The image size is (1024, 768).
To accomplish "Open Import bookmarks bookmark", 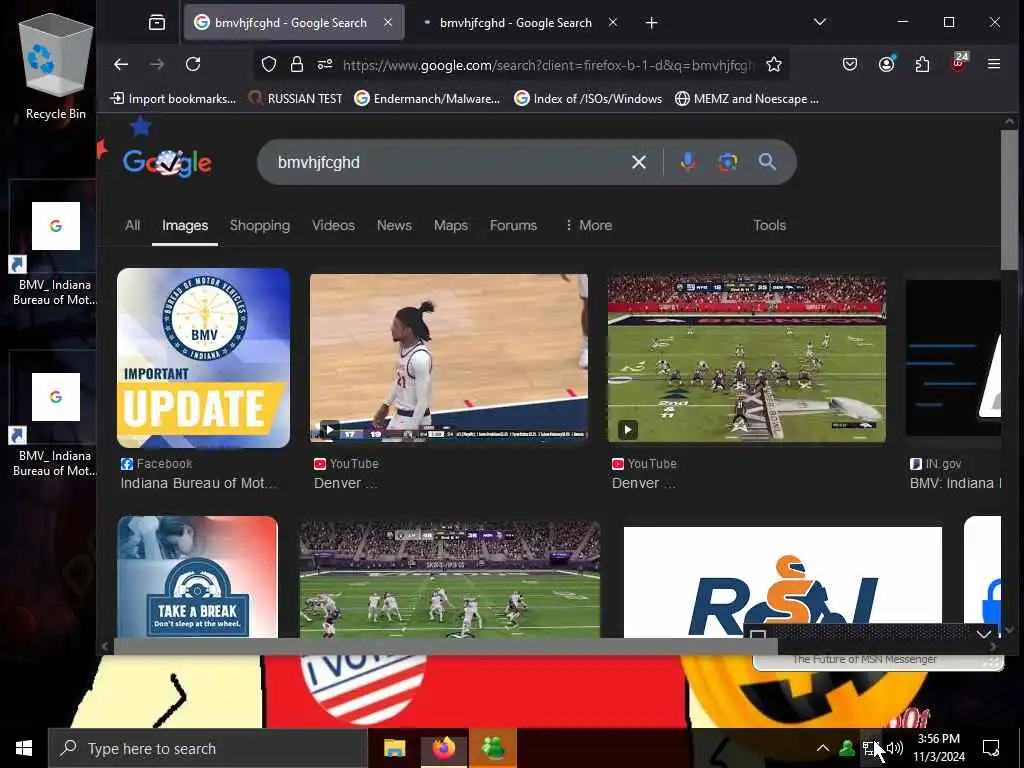I will tap(173, 99).
